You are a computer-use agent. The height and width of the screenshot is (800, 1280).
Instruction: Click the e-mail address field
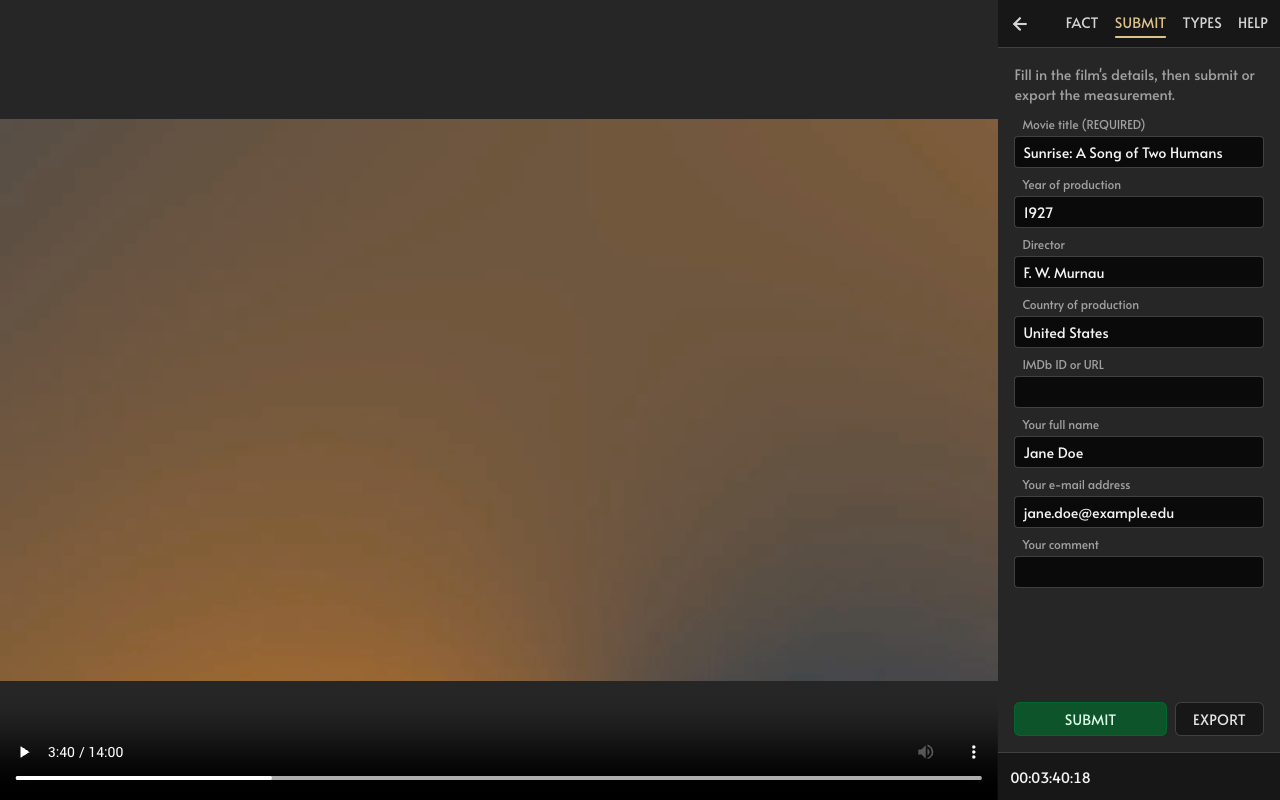pos(1139,512)
